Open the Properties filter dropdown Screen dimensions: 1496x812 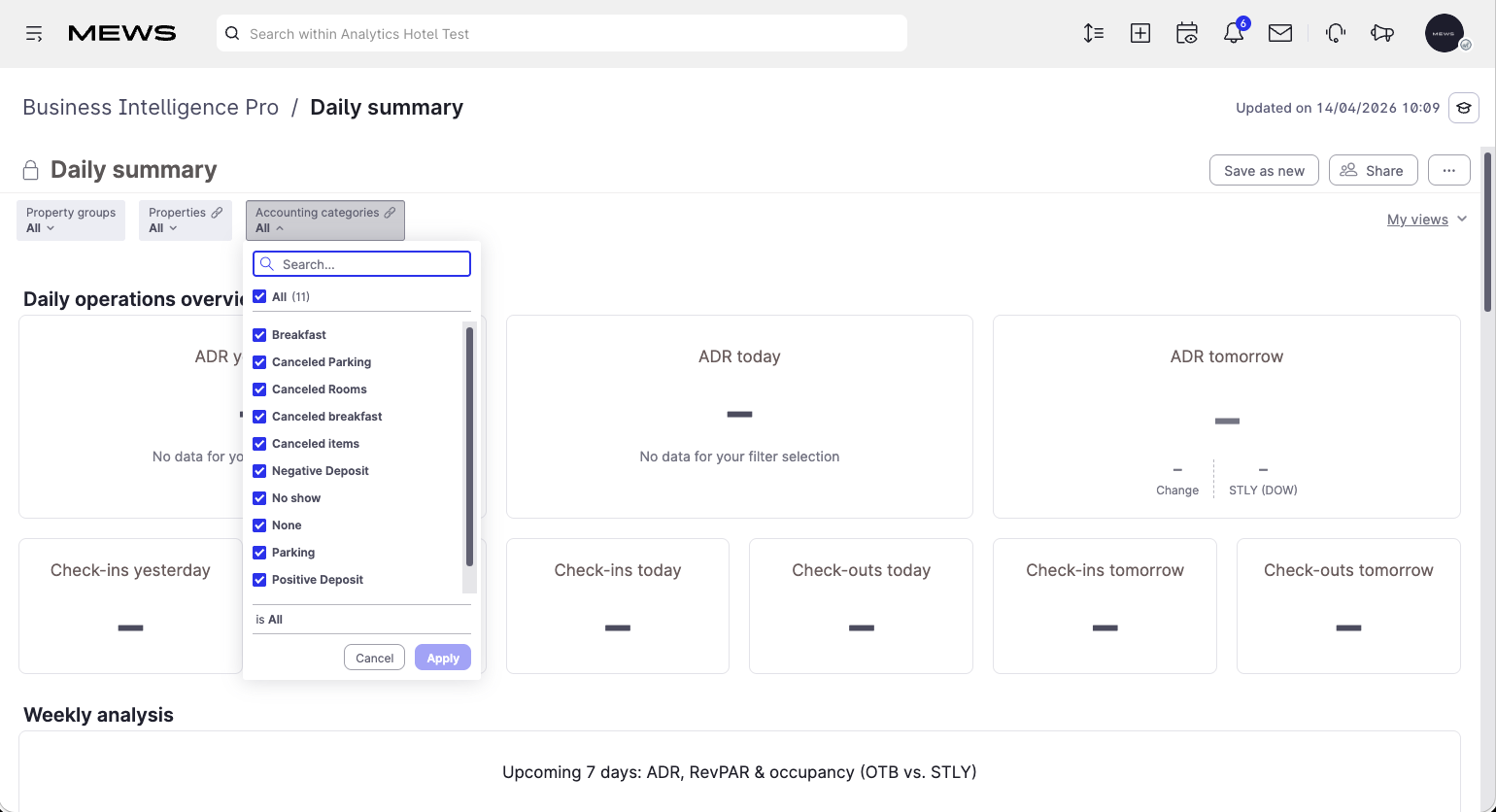186,220
